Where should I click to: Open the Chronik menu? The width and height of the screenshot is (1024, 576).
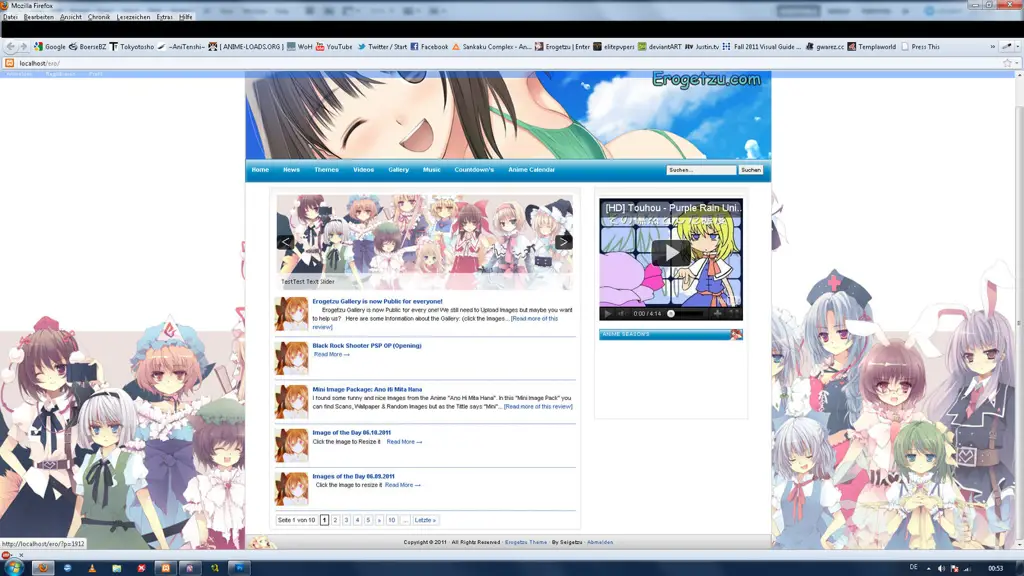click(99, 17)
